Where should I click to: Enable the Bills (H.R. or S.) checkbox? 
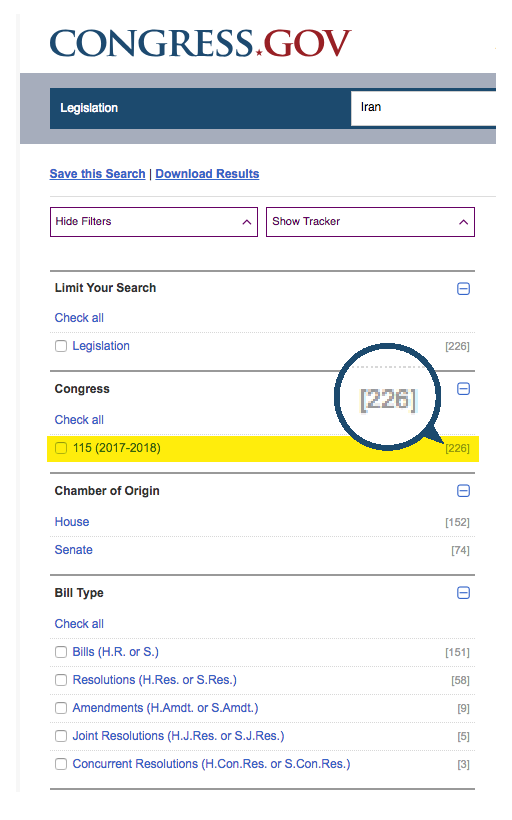[61, 652]
